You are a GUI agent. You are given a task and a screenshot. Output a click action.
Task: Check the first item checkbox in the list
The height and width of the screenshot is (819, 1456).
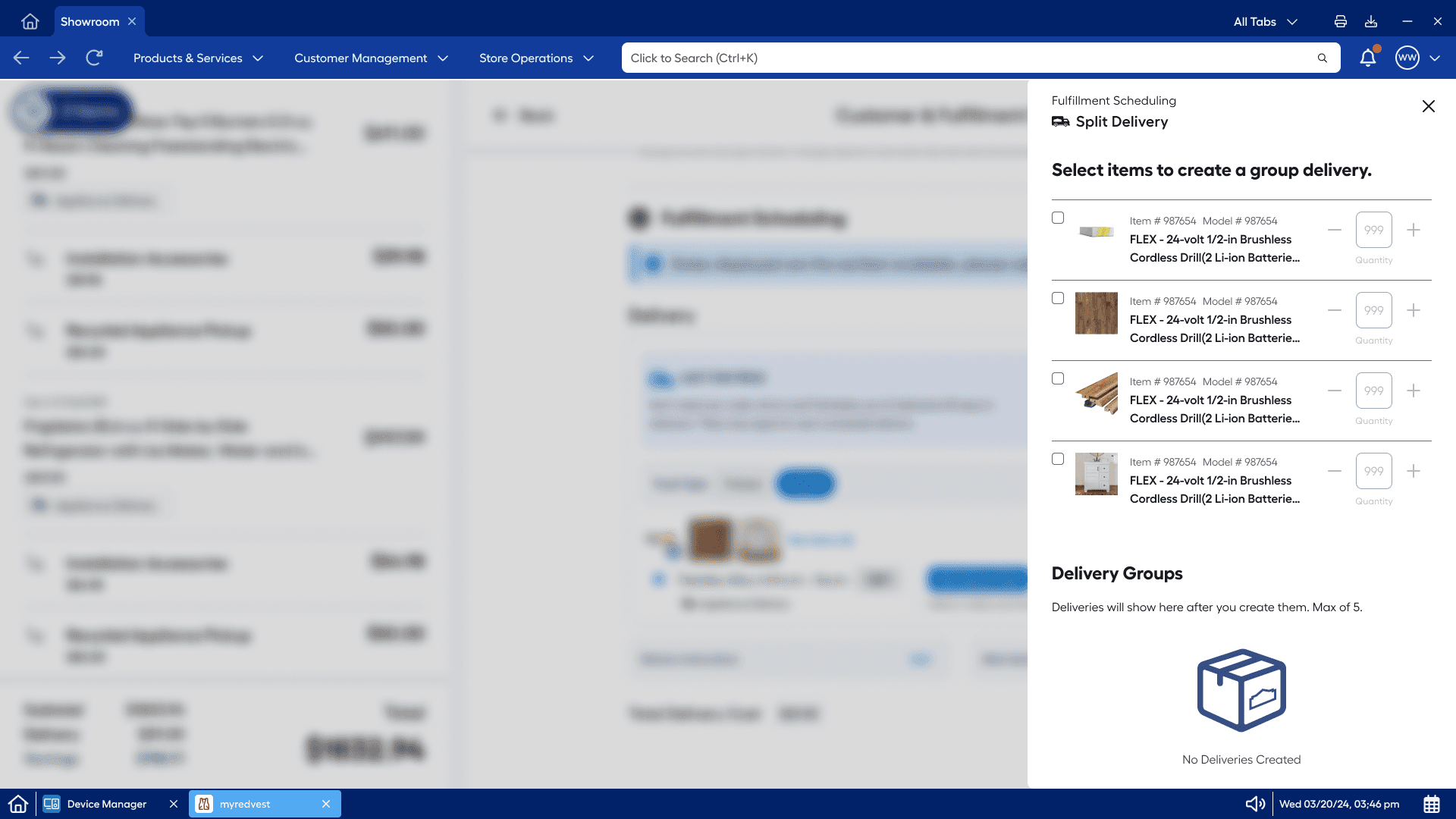pyautogui.click(x=1058, y=218)
